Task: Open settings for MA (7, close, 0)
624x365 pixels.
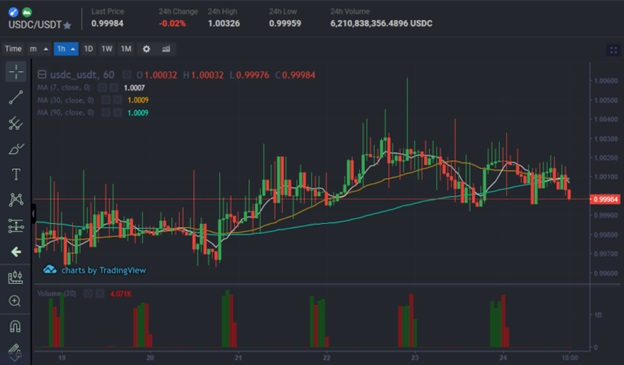Action: (x=102, y=88)
